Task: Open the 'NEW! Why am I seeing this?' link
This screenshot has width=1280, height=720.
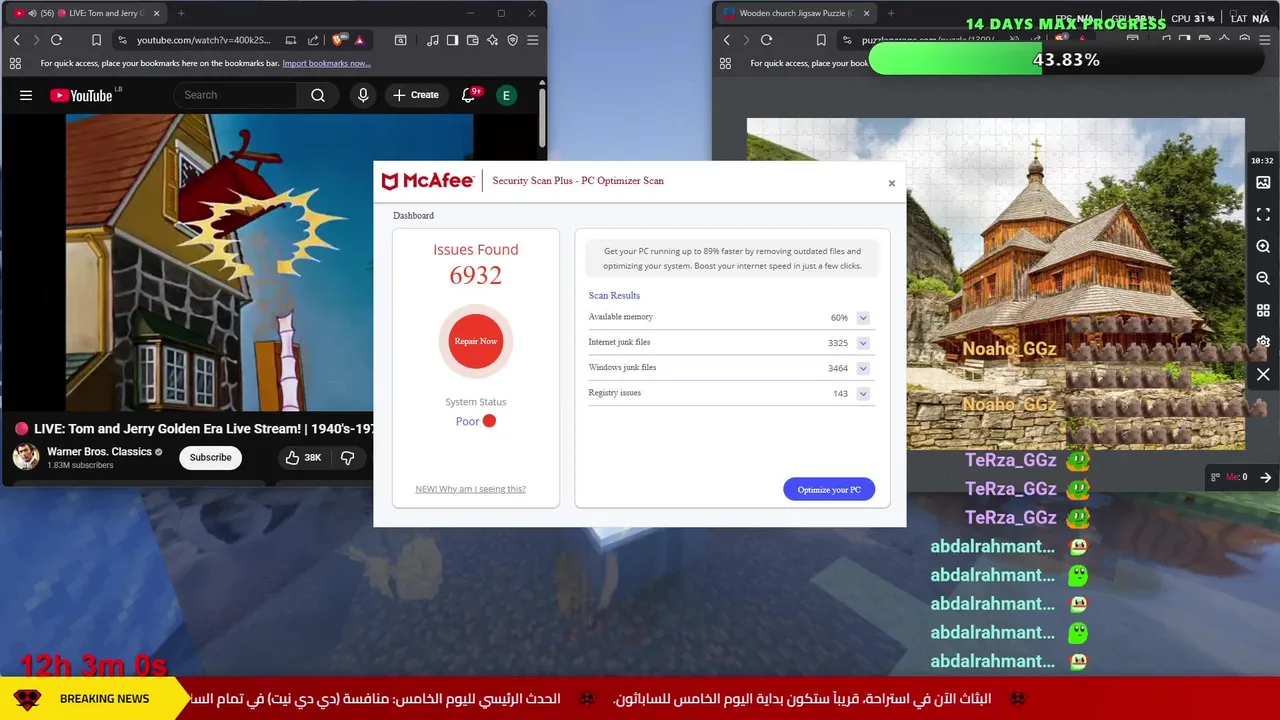Action: click(470, 489)
